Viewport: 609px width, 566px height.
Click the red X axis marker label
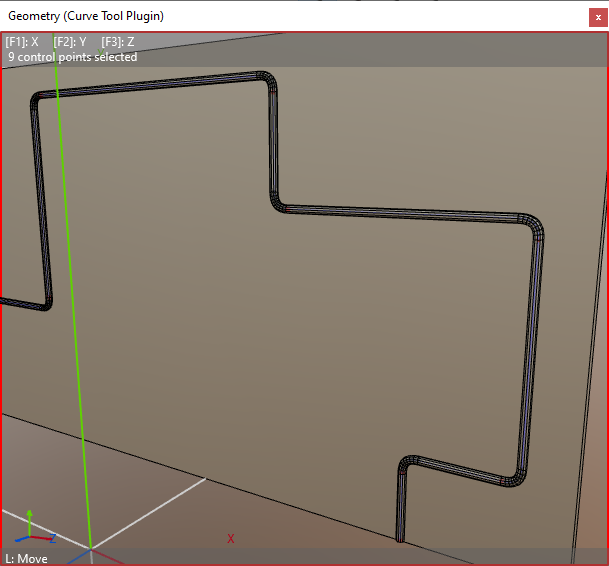pyautogui.click(x=231, y=538)
